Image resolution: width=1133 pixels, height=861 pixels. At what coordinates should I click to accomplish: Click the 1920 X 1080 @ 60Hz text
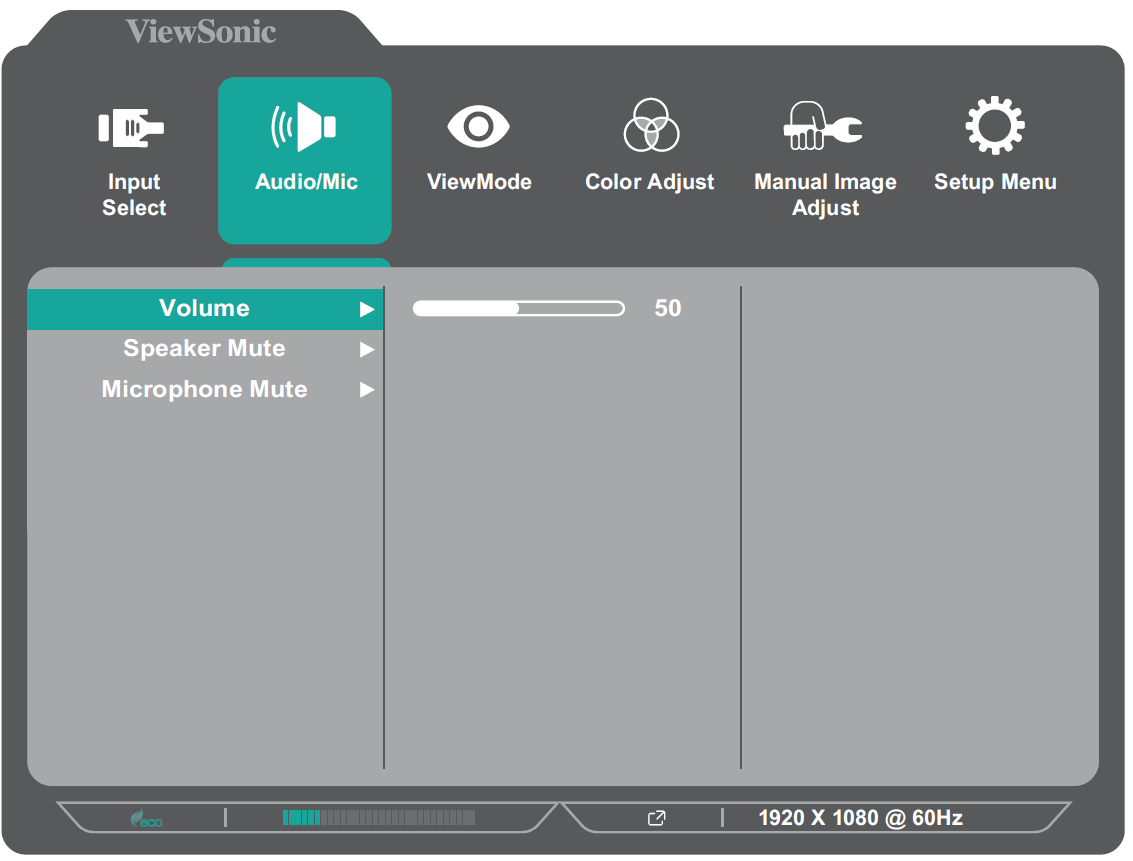(x=860, y=818)
